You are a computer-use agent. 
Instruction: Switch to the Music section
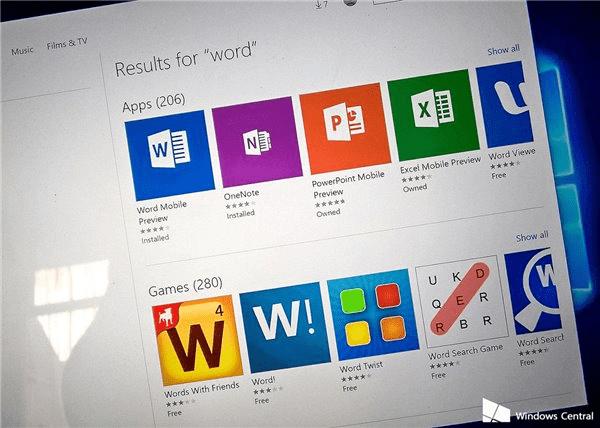[x=22, y=50]
